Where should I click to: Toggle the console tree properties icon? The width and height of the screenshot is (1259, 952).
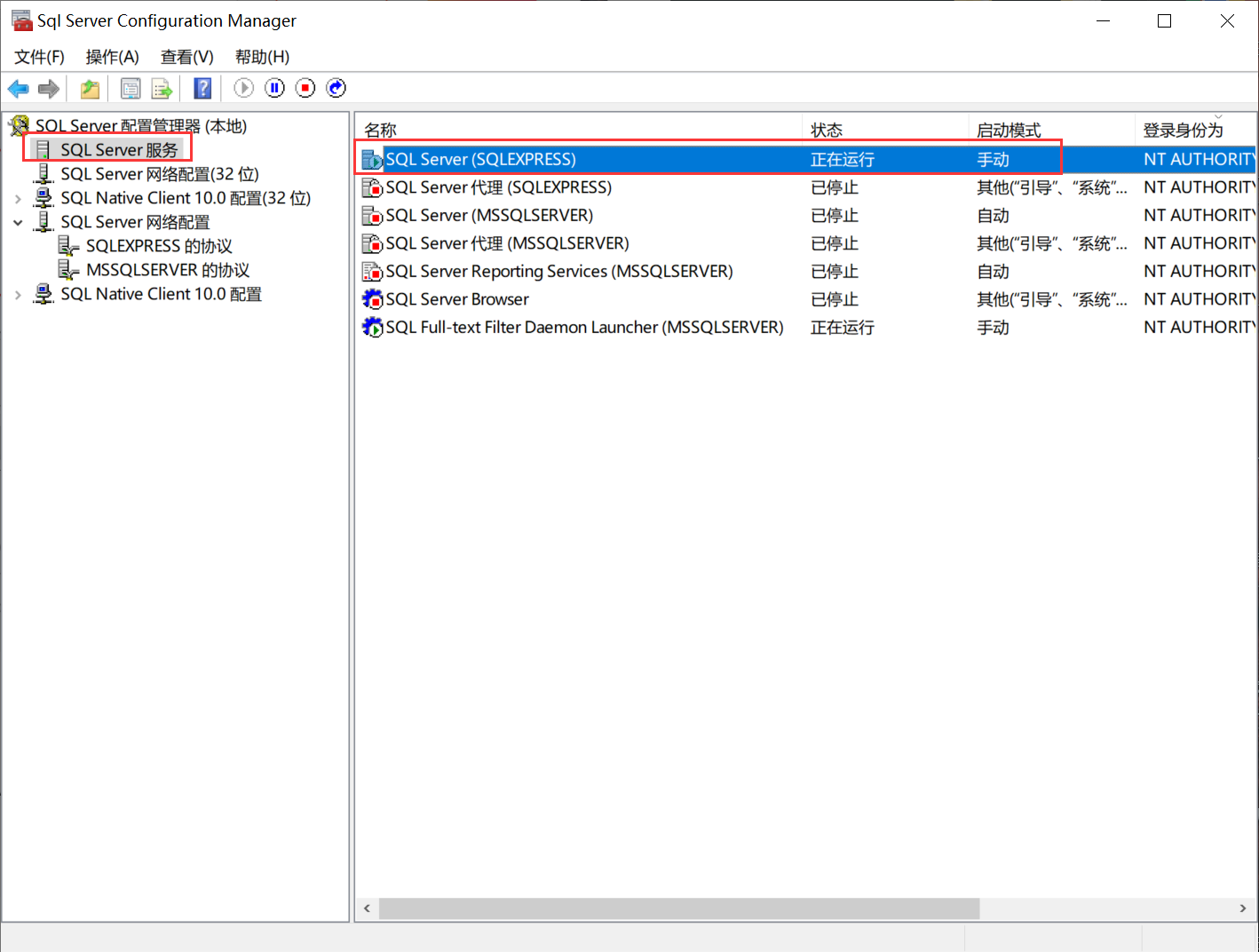coord(130,88)
